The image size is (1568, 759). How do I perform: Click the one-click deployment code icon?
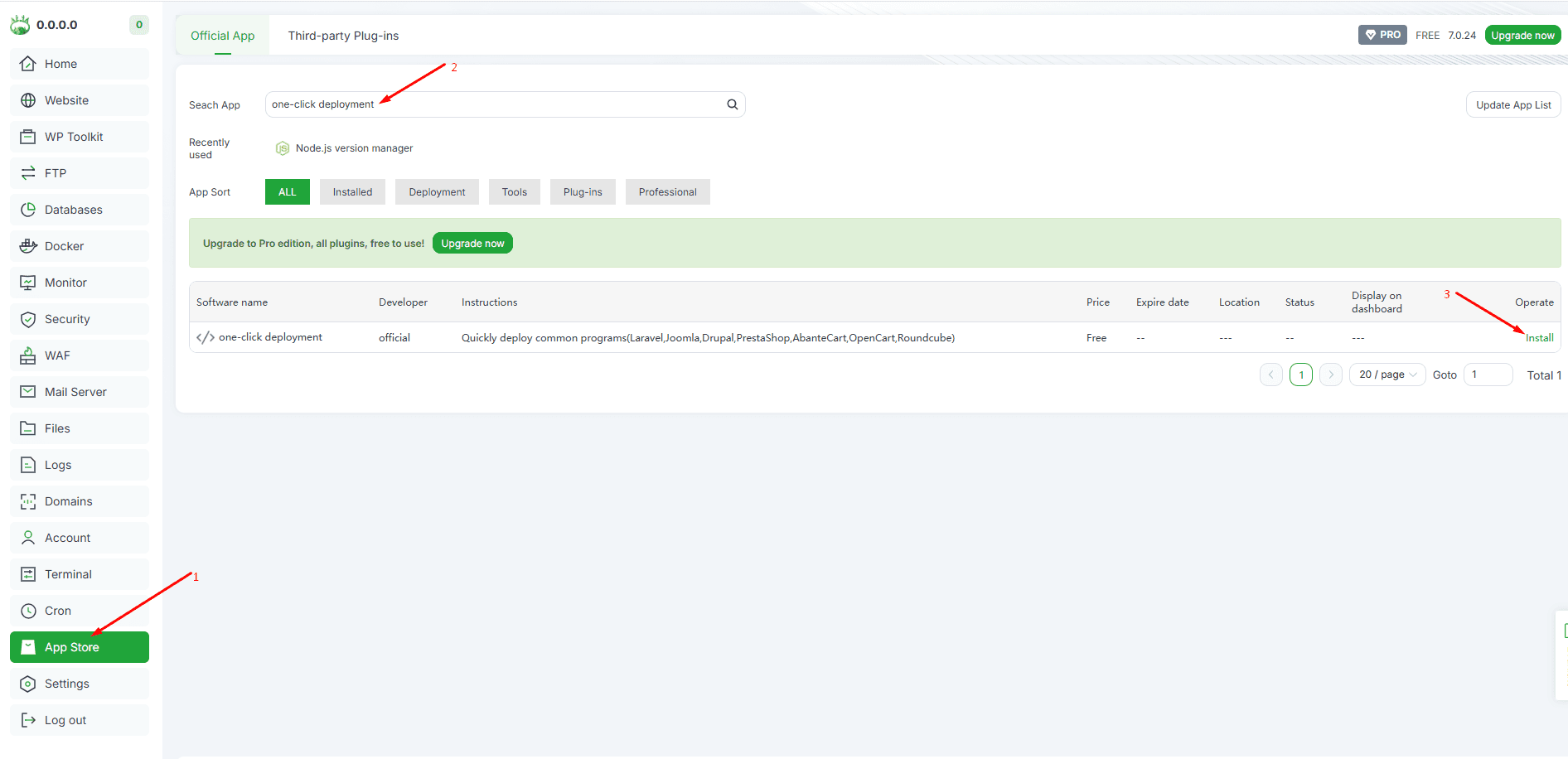pos(206,337)
